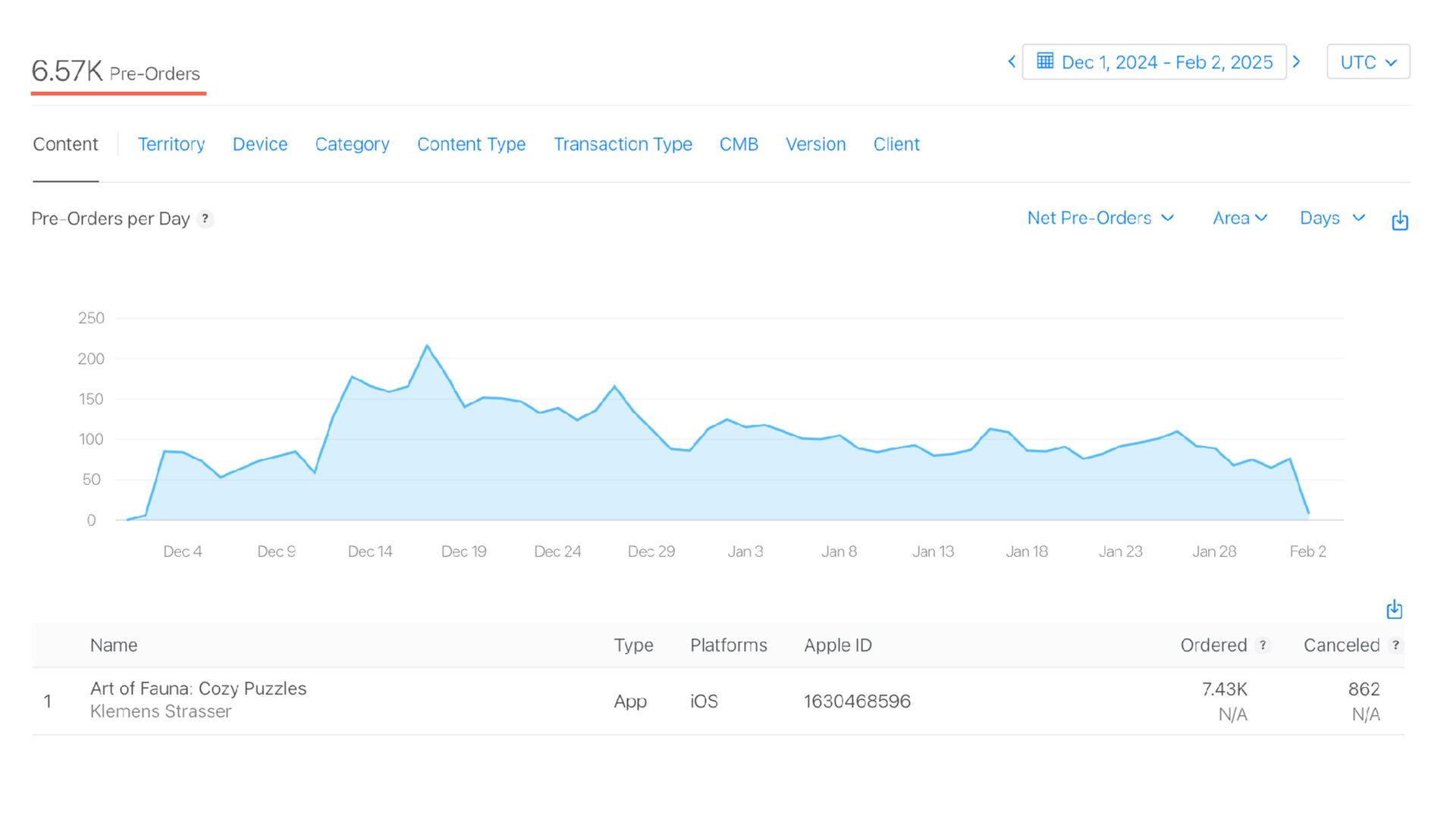Click help icon next to Ordered column
Screen dimensions: 1456x819
point(1263,645)
